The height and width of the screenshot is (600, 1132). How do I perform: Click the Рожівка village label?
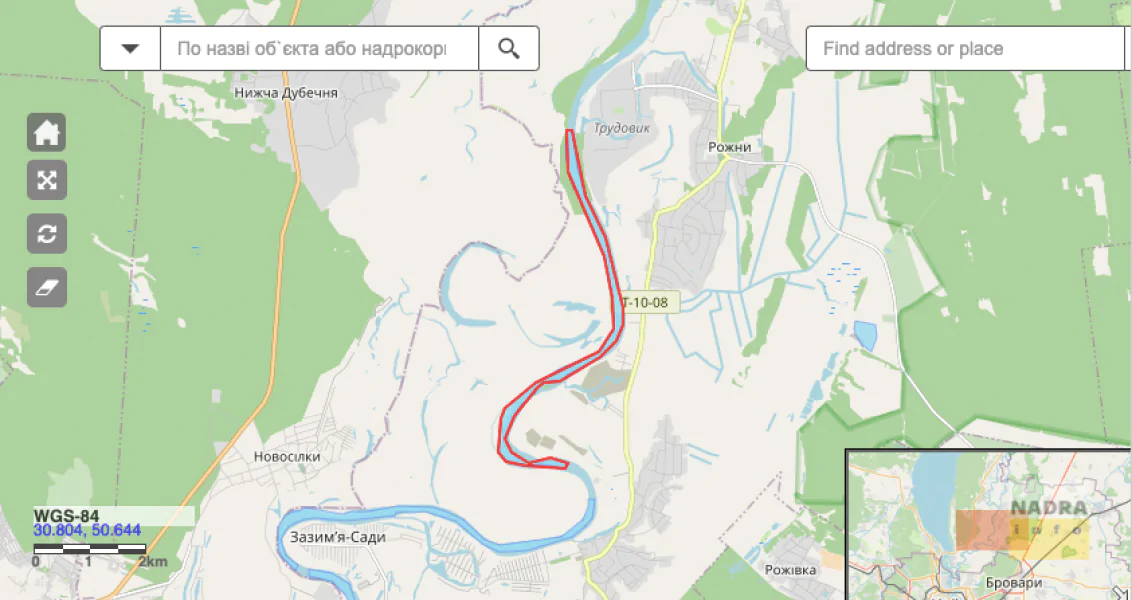coord(791,570)
